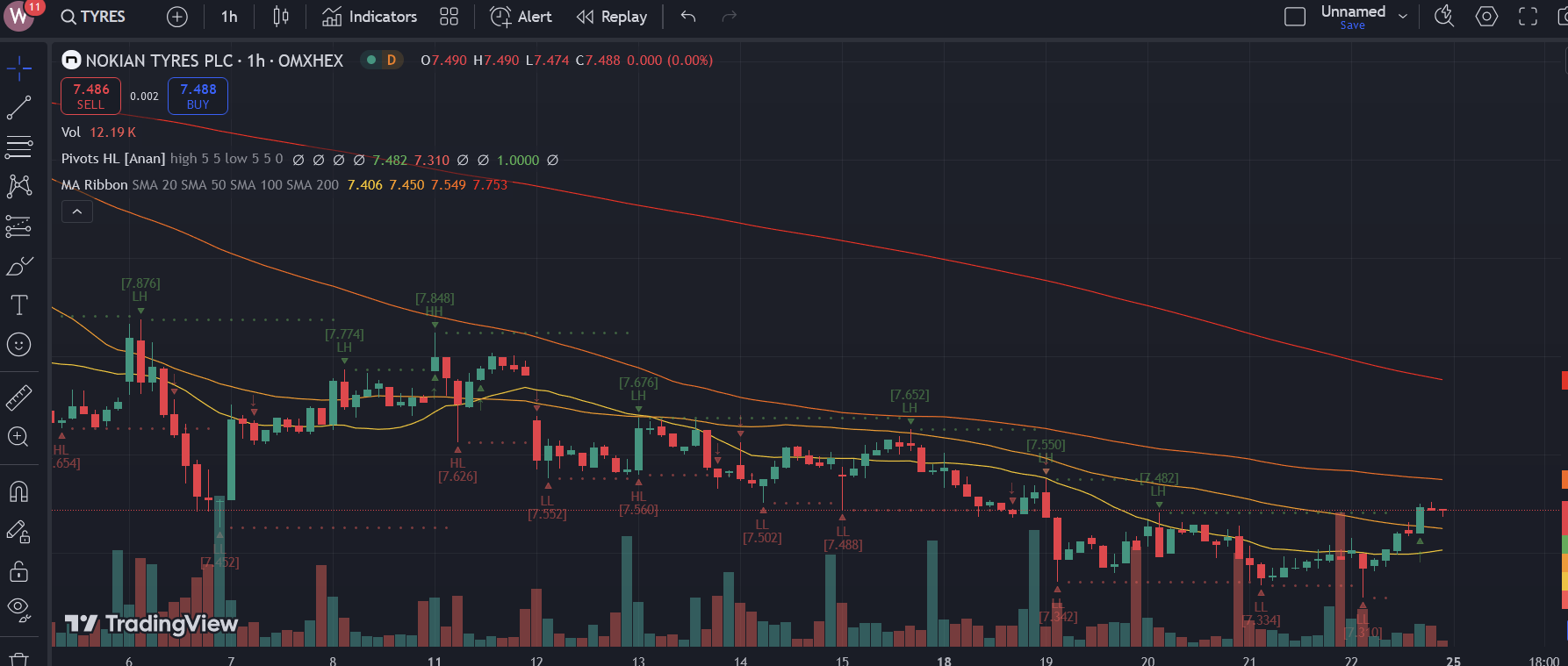Open the Indicators dialog
1568x666 pixels.
(x=370, y=17)
